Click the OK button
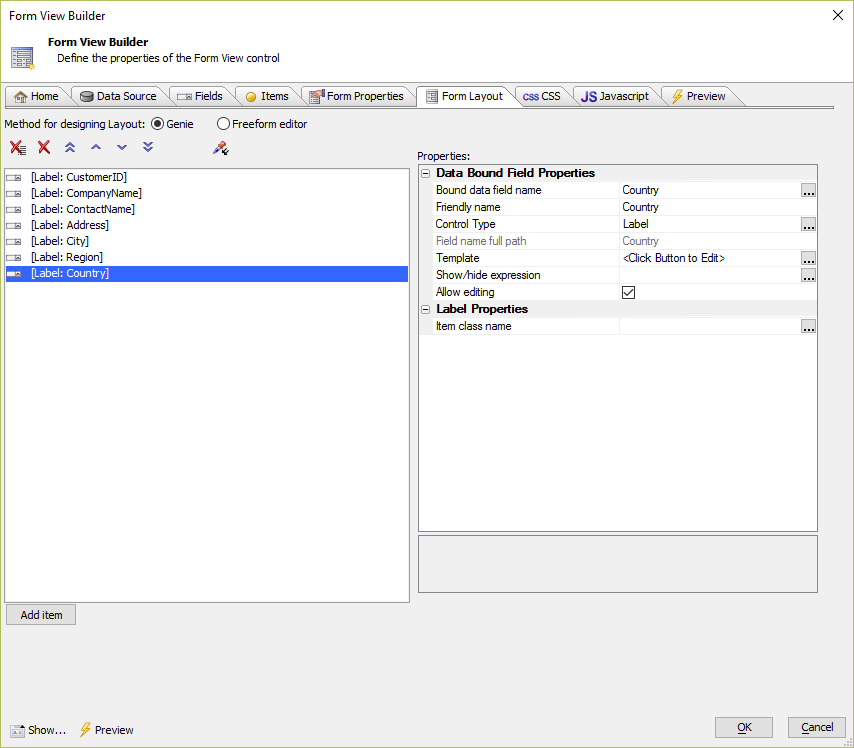This screenshot has width=854, height=748. 744,727
